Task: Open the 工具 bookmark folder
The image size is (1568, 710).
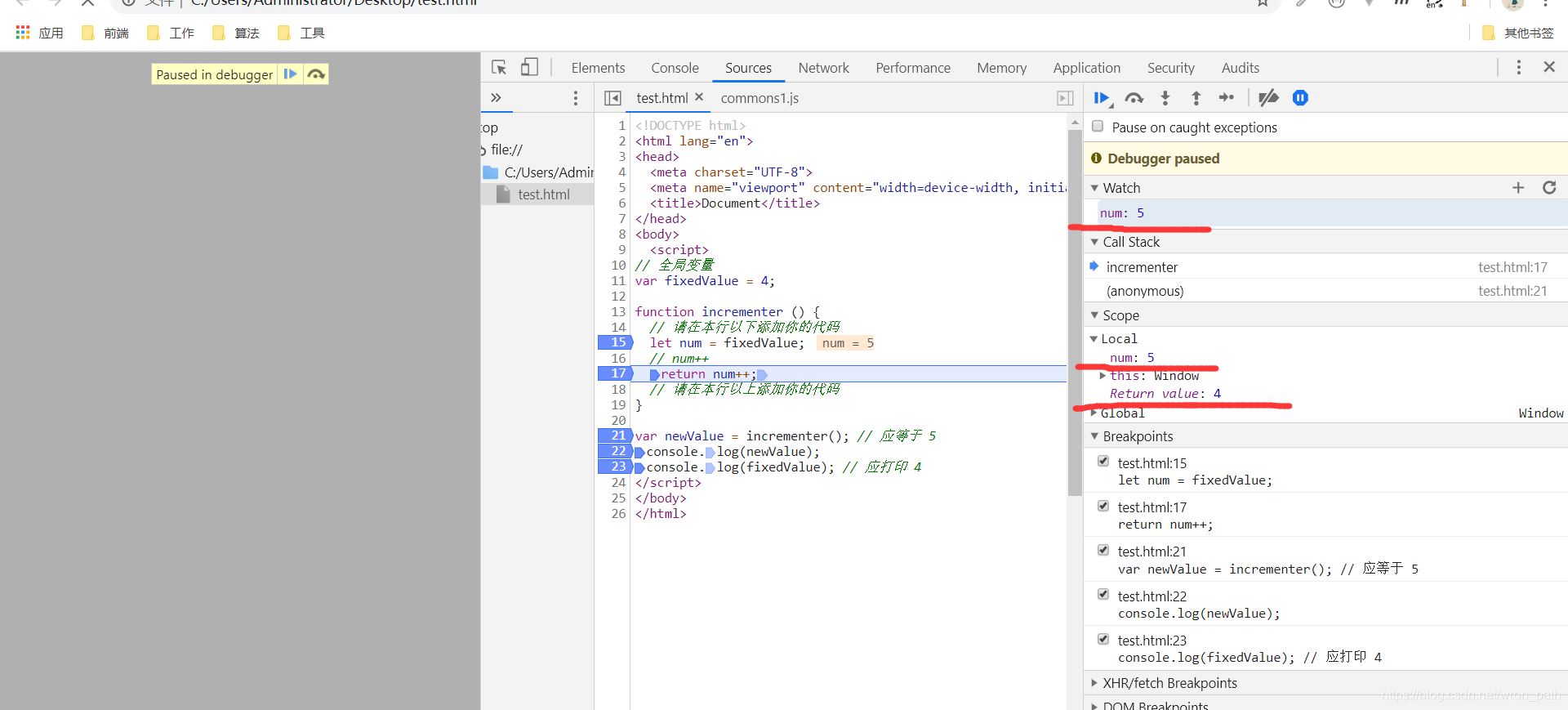Action: [301, 33]
